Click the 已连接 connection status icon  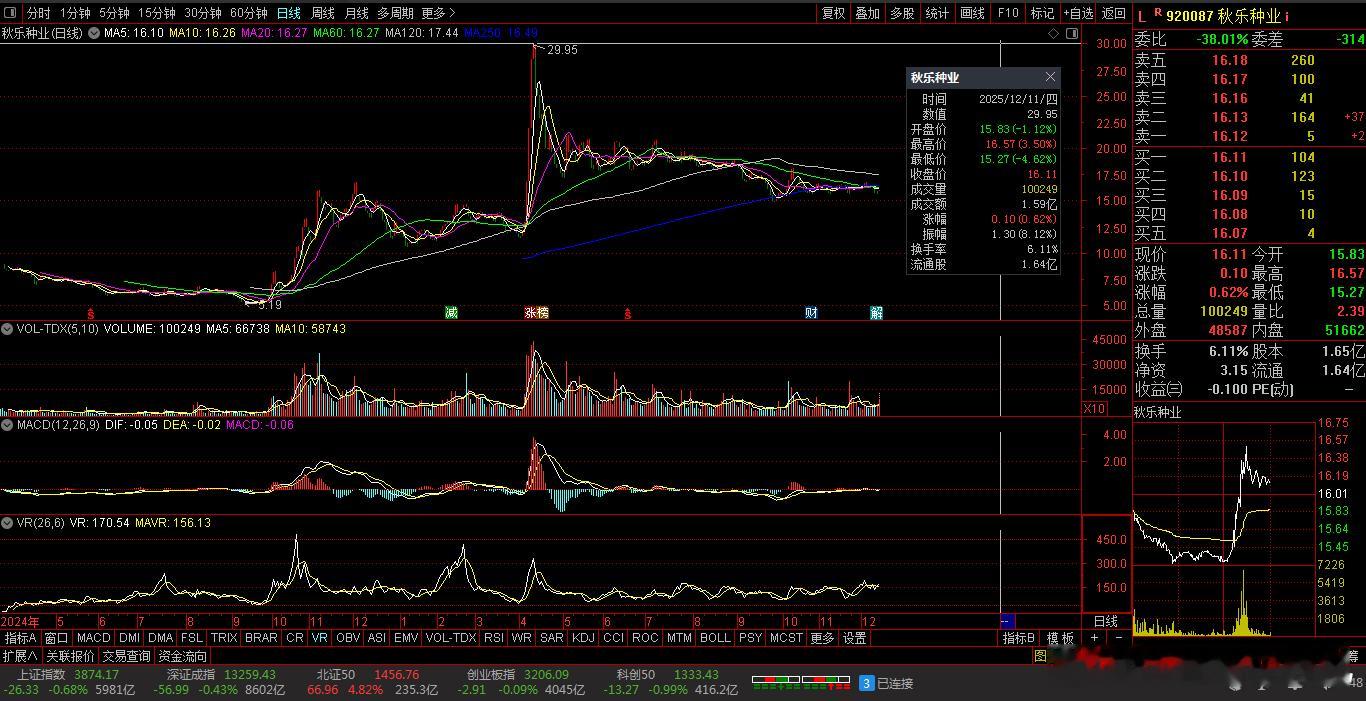866,683
